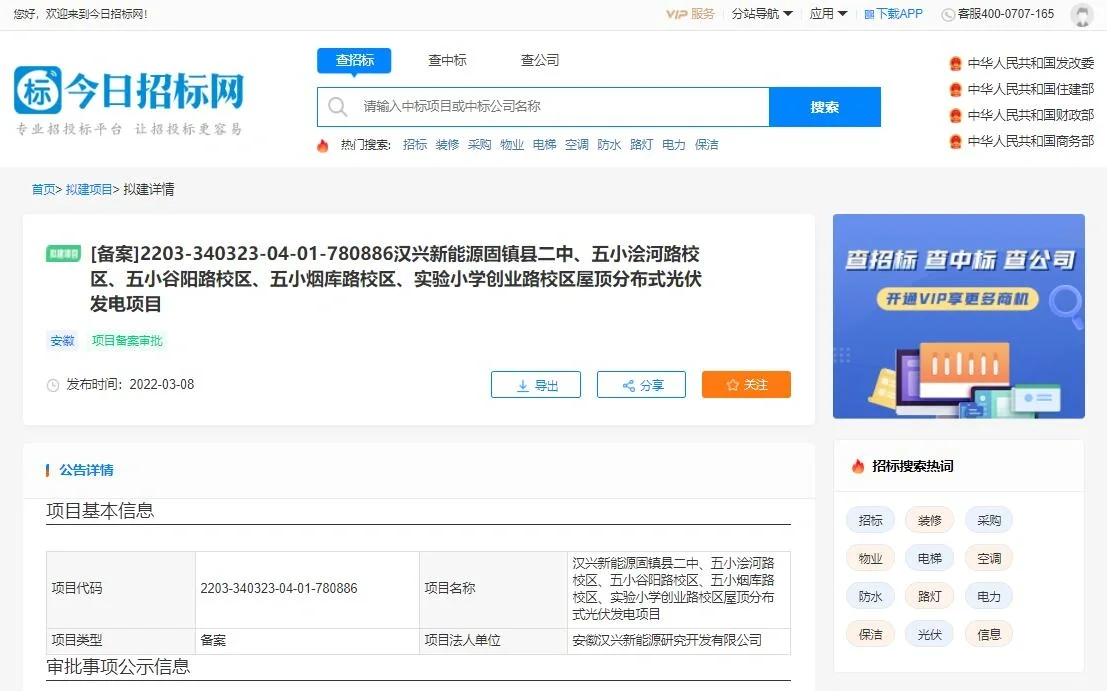
Task: Click the flame icon beside 热门搜索
Action: tap(324, 144)
